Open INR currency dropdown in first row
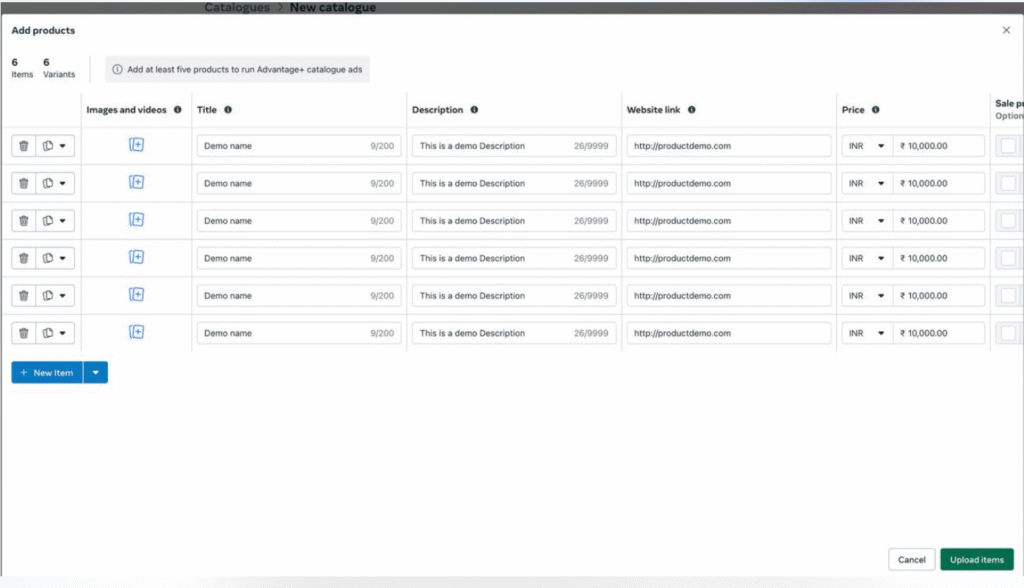 click(x=867, y=146)
